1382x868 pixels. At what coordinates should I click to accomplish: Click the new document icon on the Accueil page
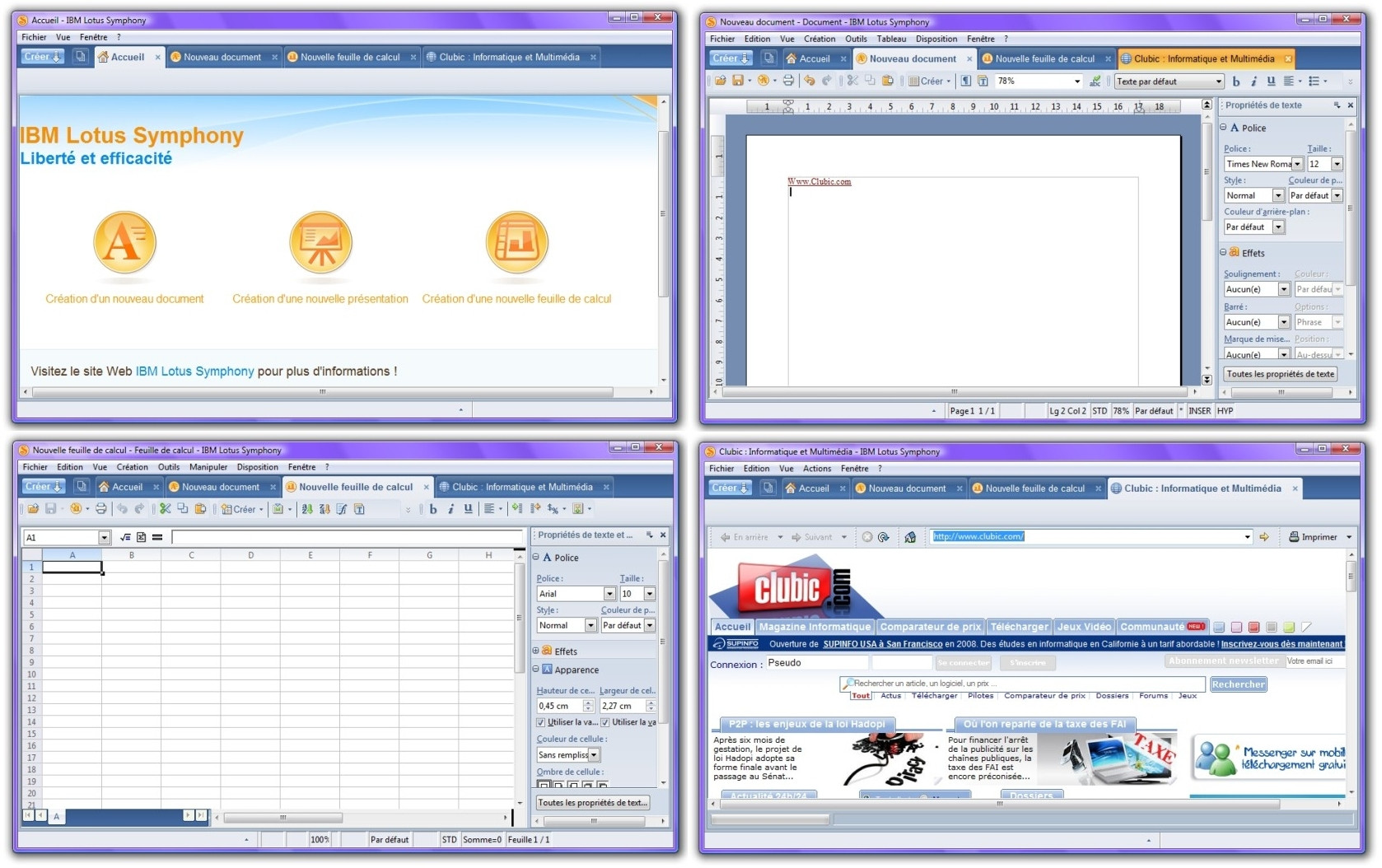click(x=124, y=244)
